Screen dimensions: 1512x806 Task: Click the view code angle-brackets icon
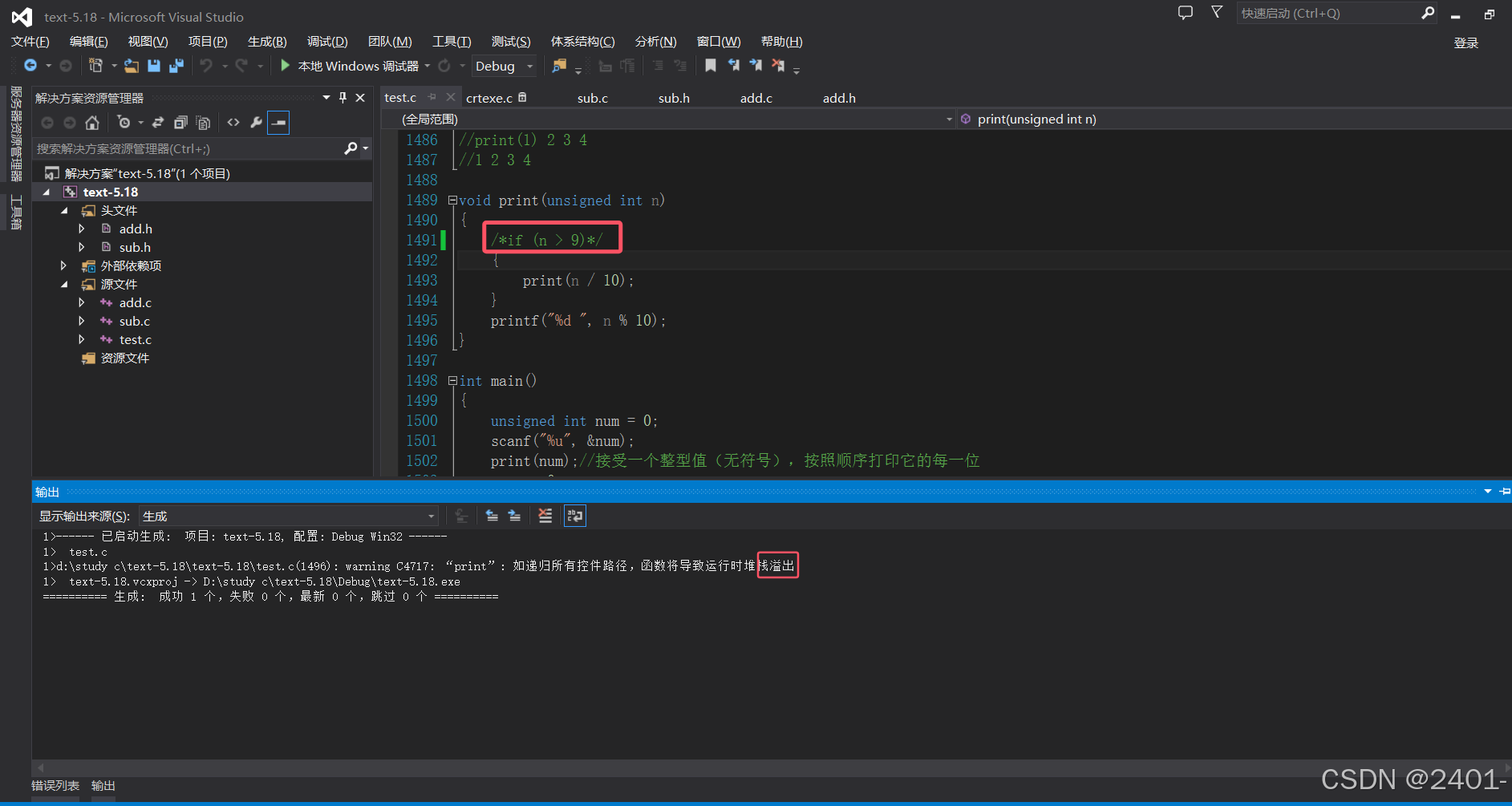coord(233,123)
